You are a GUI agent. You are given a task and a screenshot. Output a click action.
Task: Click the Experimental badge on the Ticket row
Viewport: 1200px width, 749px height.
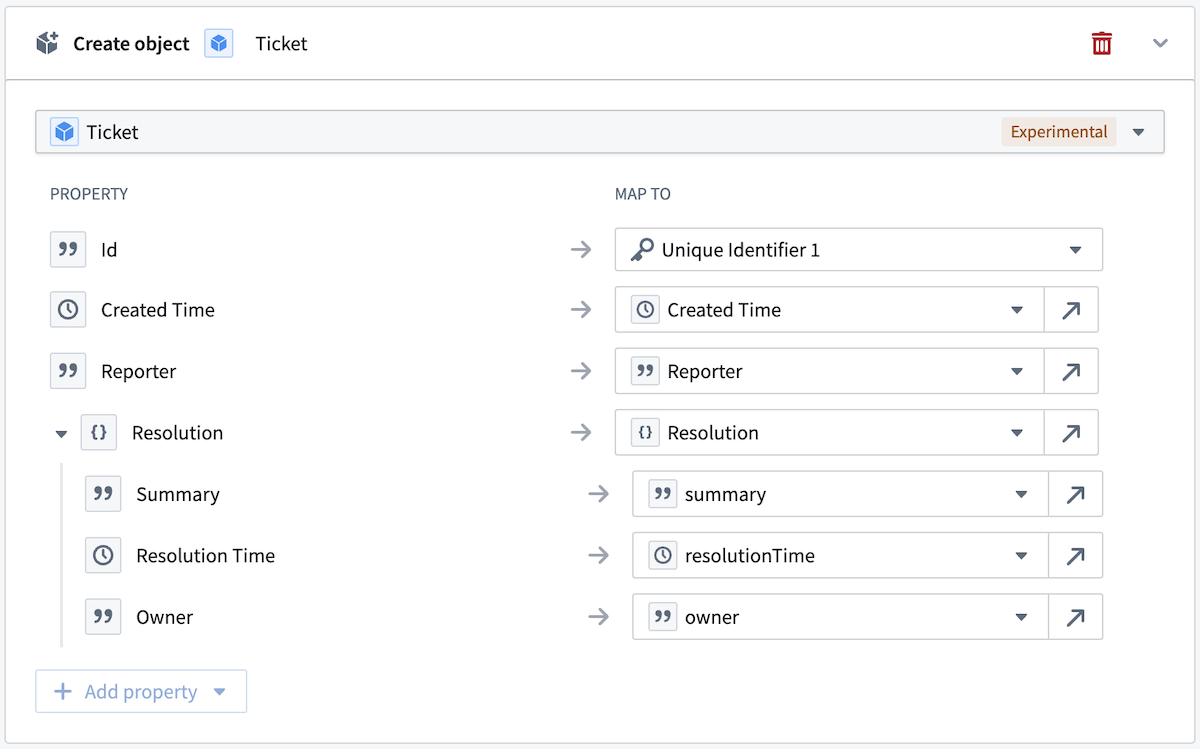point(1059,131)
